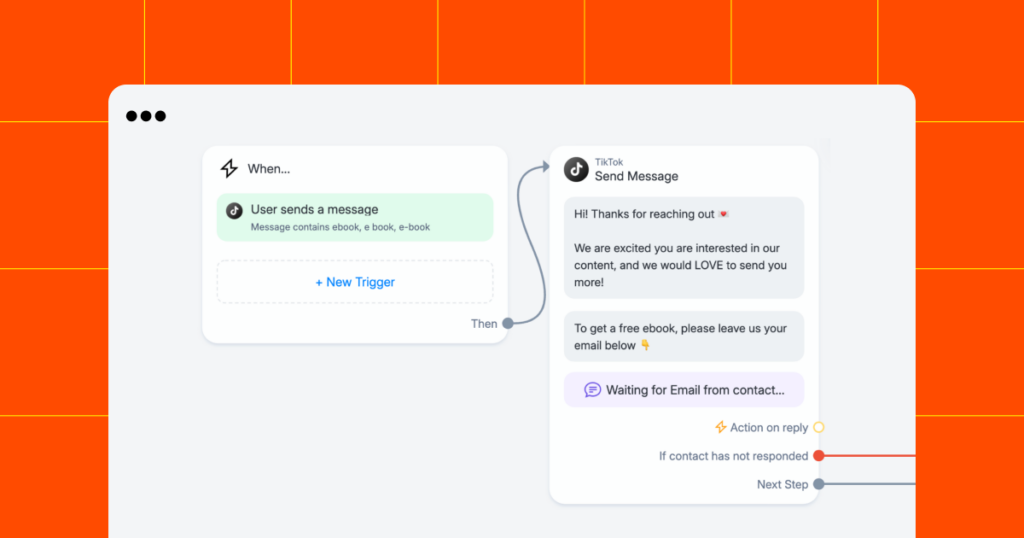
Task: Click the pointing-down emoji in ebook message
Action: point(645,345)
